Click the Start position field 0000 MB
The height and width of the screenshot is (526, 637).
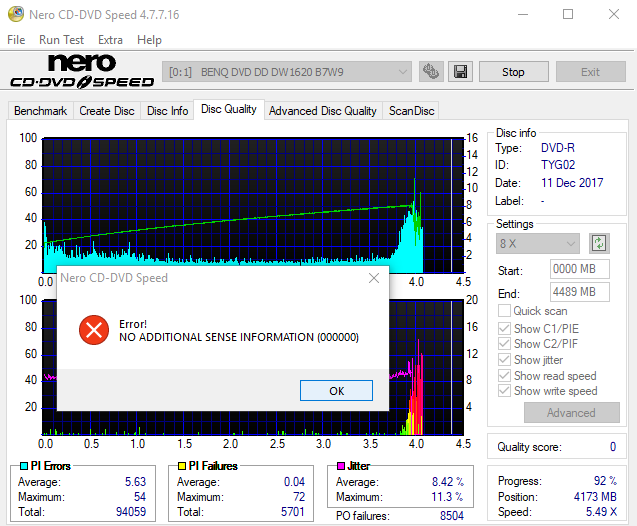(580, 269)
